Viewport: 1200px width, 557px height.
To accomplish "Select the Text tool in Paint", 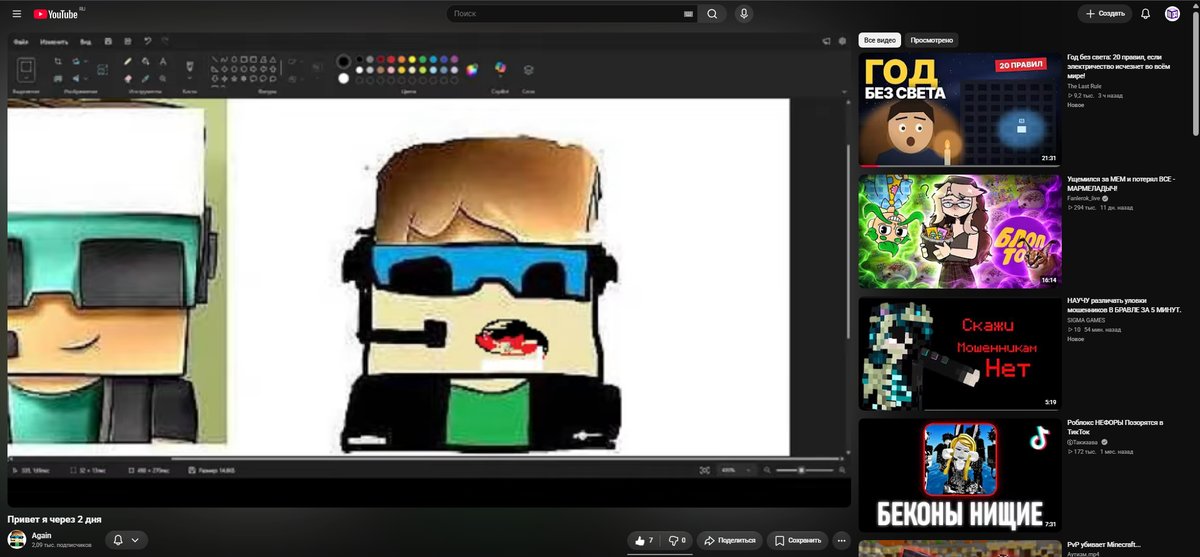I will [163, 61].
